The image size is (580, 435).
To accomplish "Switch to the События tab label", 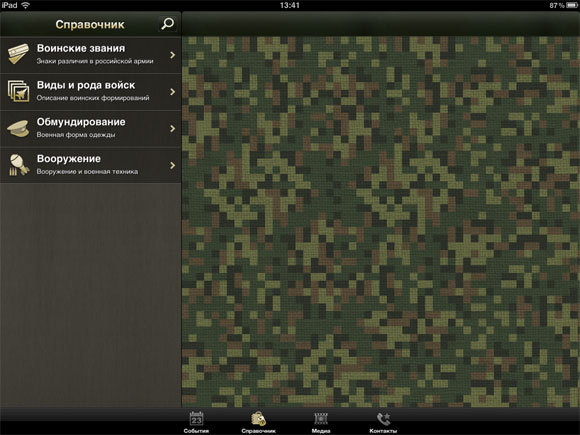I will click(x=196, y=431).
